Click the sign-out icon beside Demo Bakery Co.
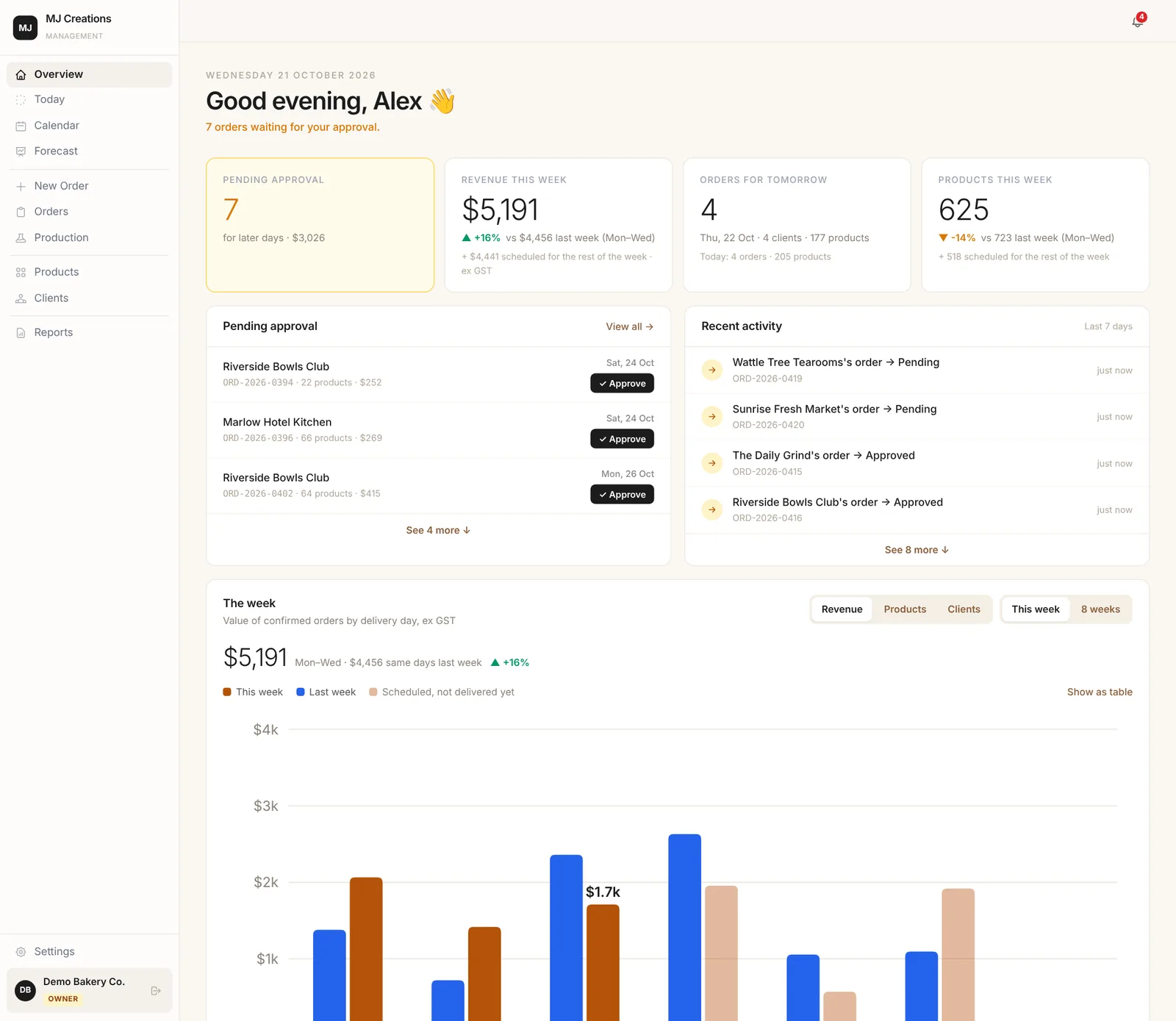 click(x=156, y=991)
